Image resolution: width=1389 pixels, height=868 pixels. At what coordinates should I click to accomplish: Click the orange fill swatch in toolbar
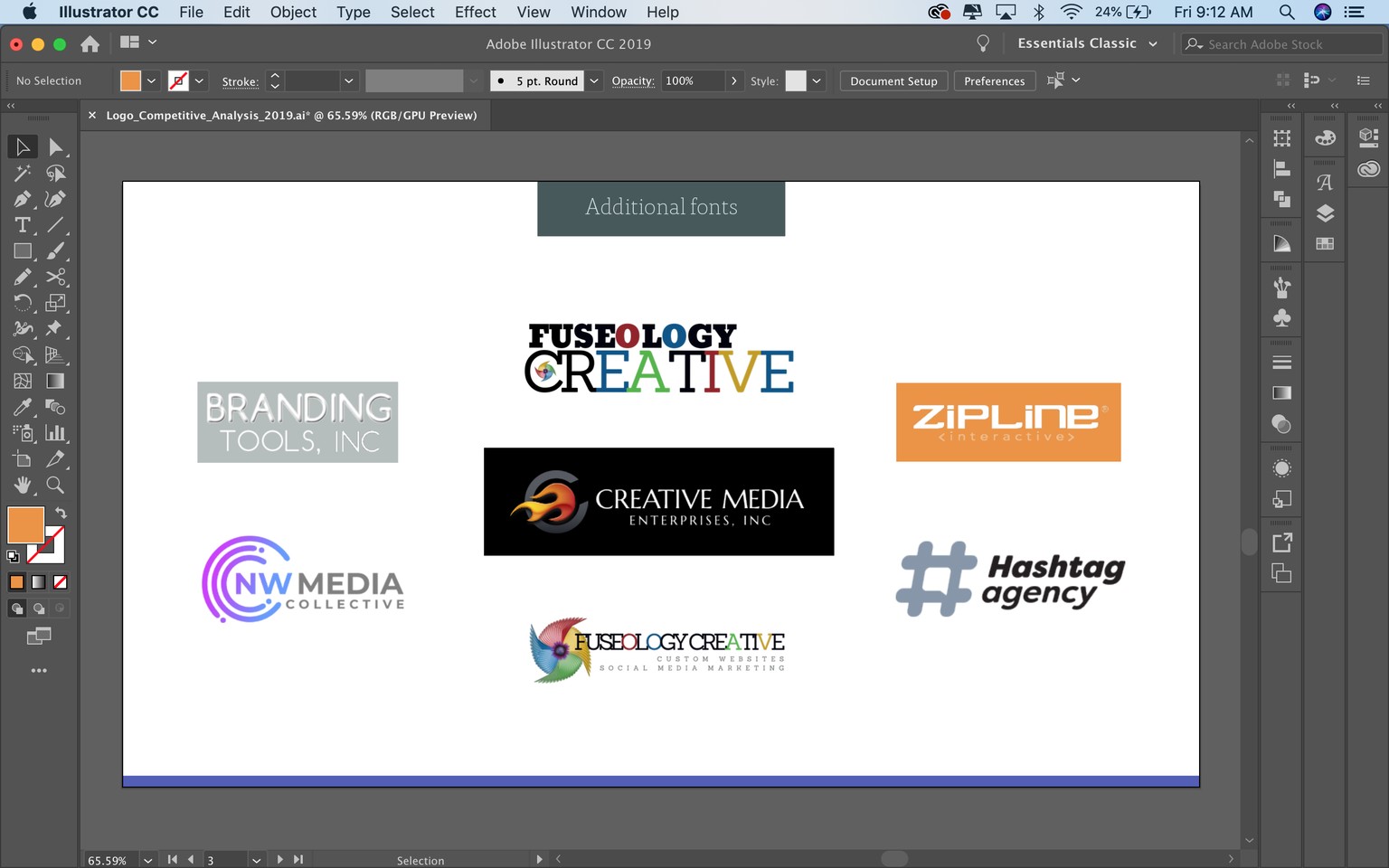coord(25,525)
